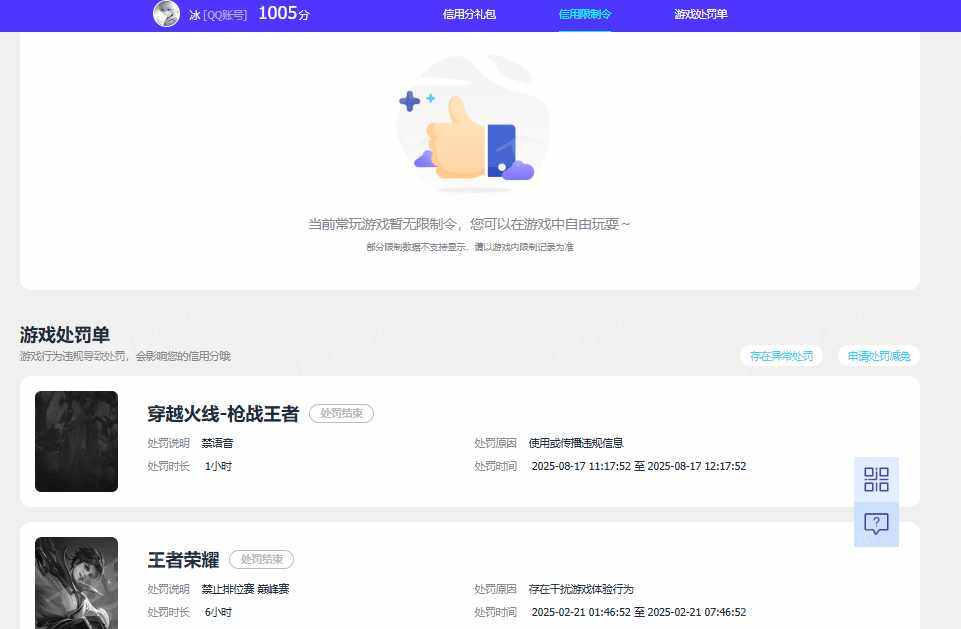Click the 存在异常处罚 link
Image resolution: width=961 pixels, height=629 pixels.
click(x=781, y=356)
